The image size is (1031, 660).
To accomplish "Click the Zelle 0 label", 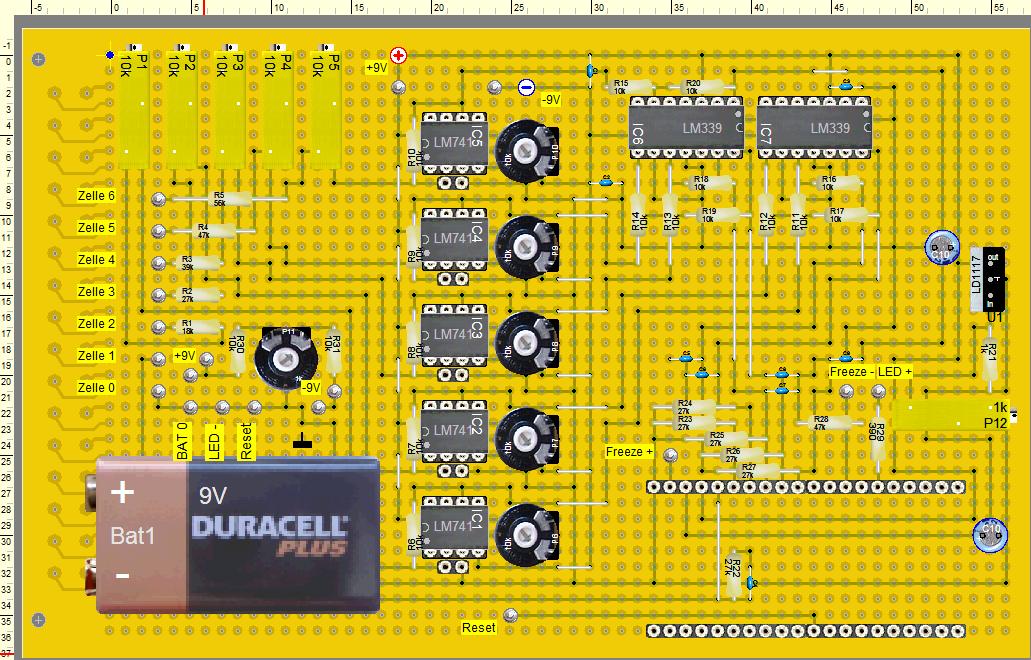I will pos(97,388).
